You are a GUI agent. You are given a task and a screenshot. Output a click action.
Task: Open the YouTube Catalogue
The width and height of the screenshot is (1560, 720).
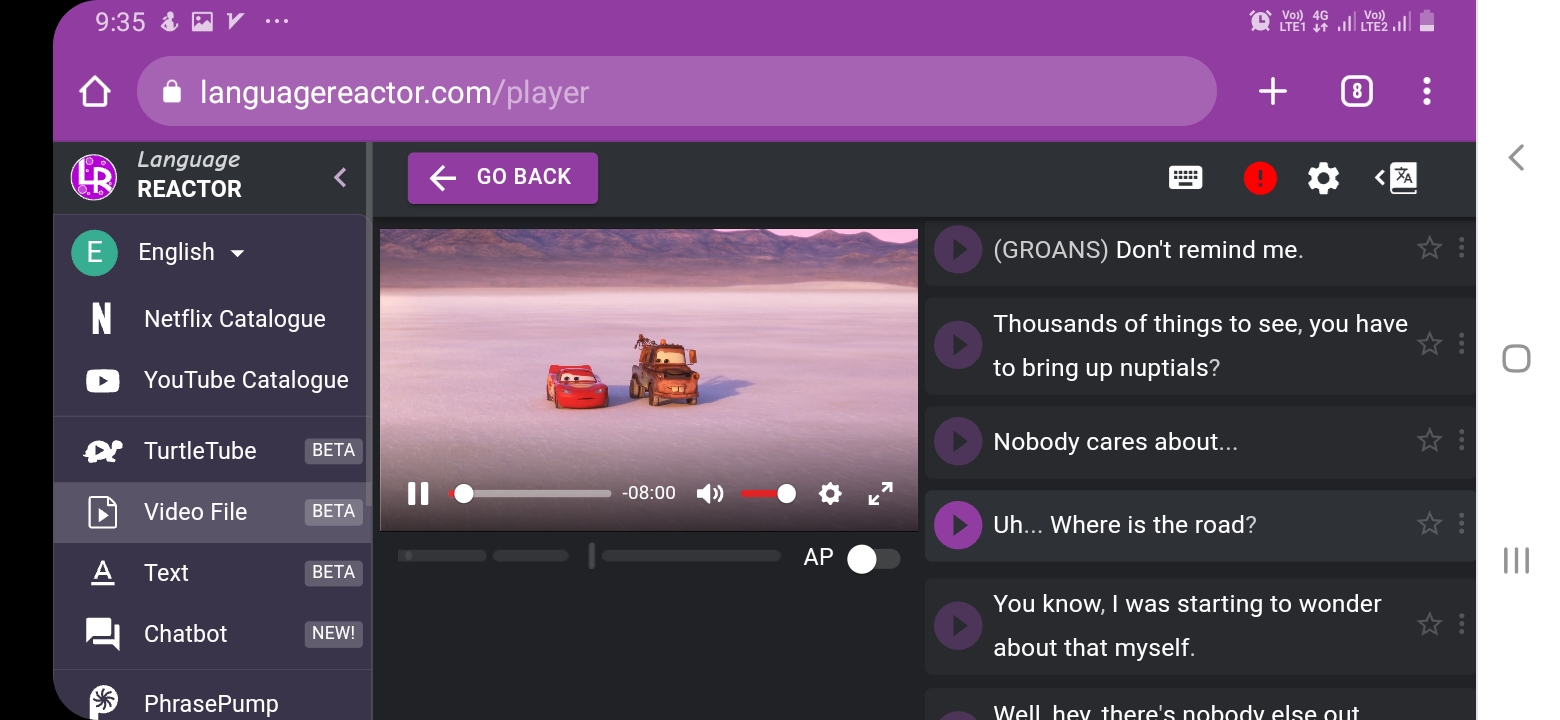coord(212,380)
